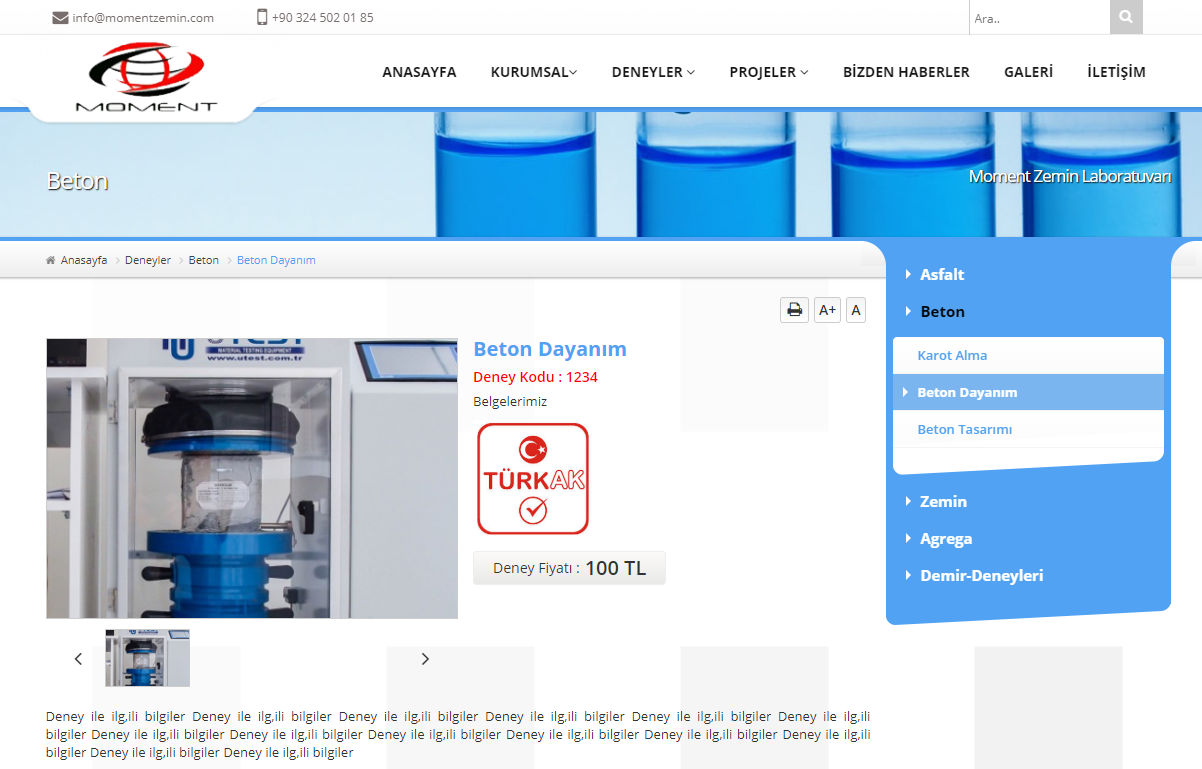Go to previous image with left arrow
Image resolution: width=1202 pixels, height=769 pixels.
(78, 658)
